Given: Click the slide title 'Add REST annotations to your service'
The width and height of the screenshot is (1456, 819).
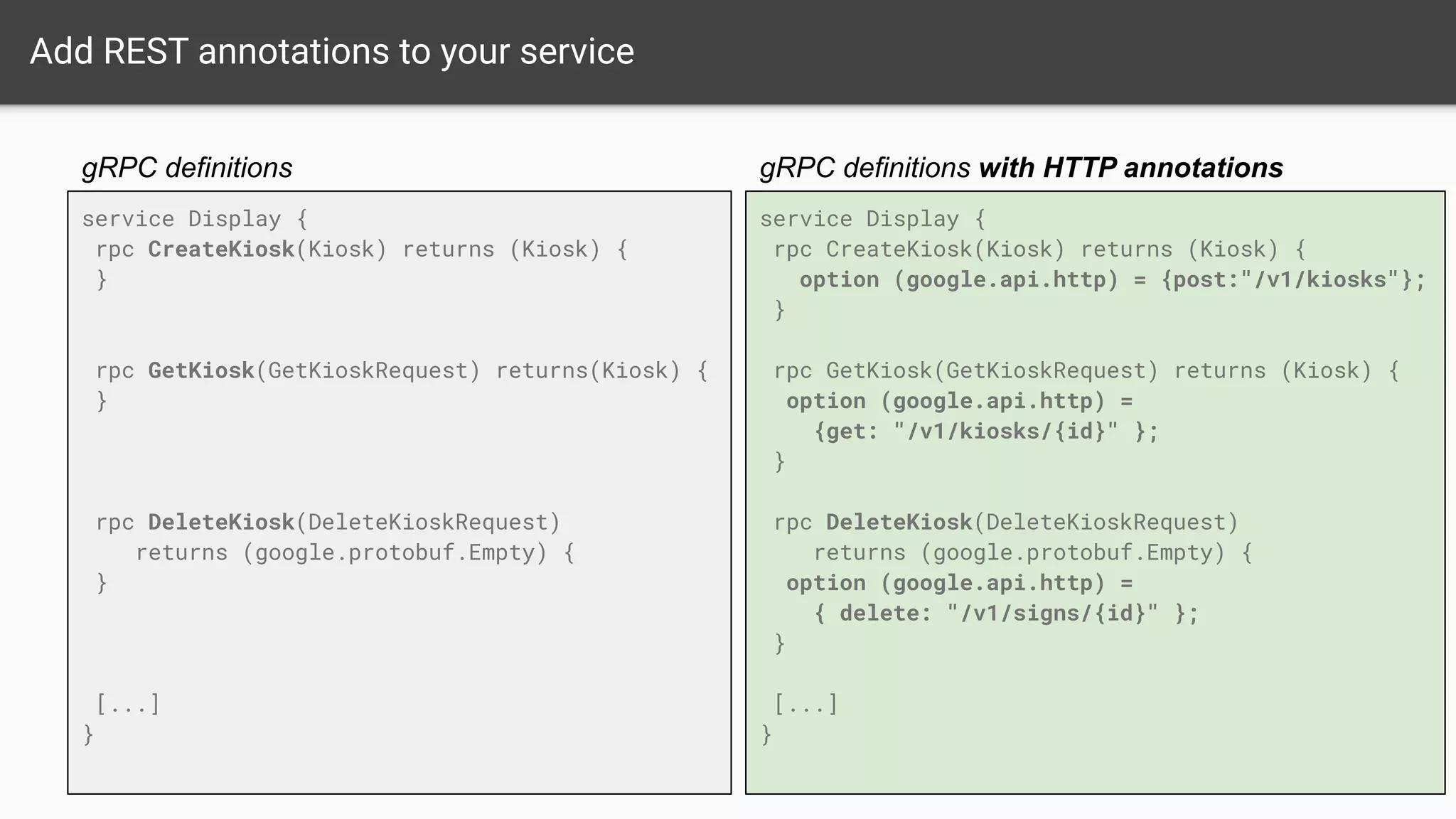Looking at the screenshot, I should (x=332, y=52).
